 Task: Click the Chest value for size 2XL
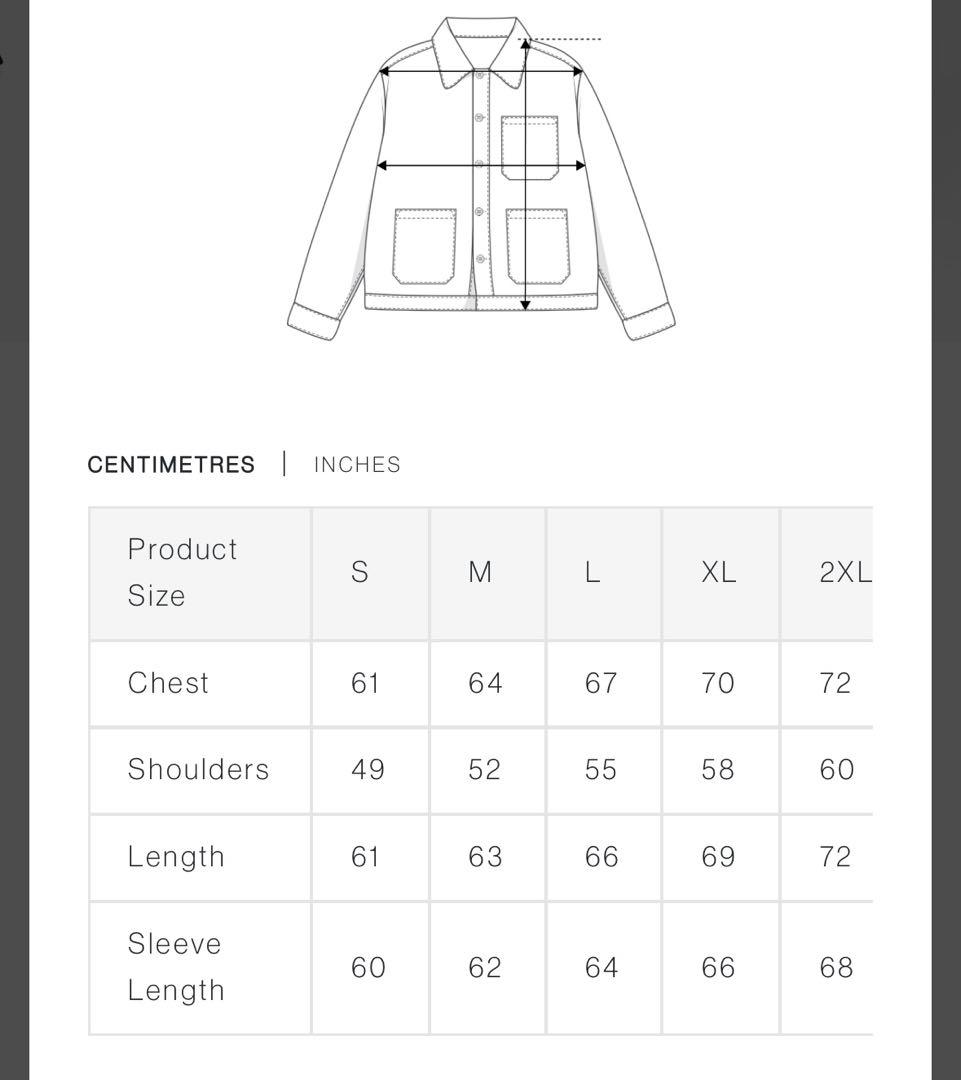point(835,683)
